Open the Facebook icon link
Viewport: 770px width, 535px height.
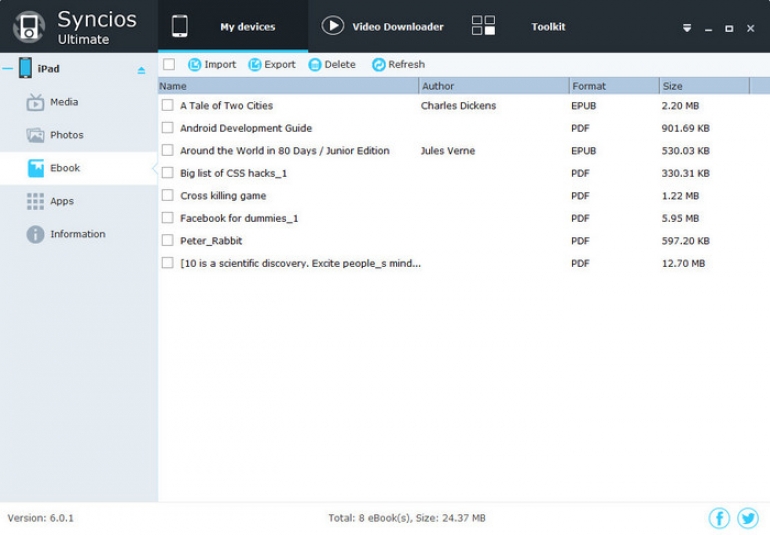point(719,518)
